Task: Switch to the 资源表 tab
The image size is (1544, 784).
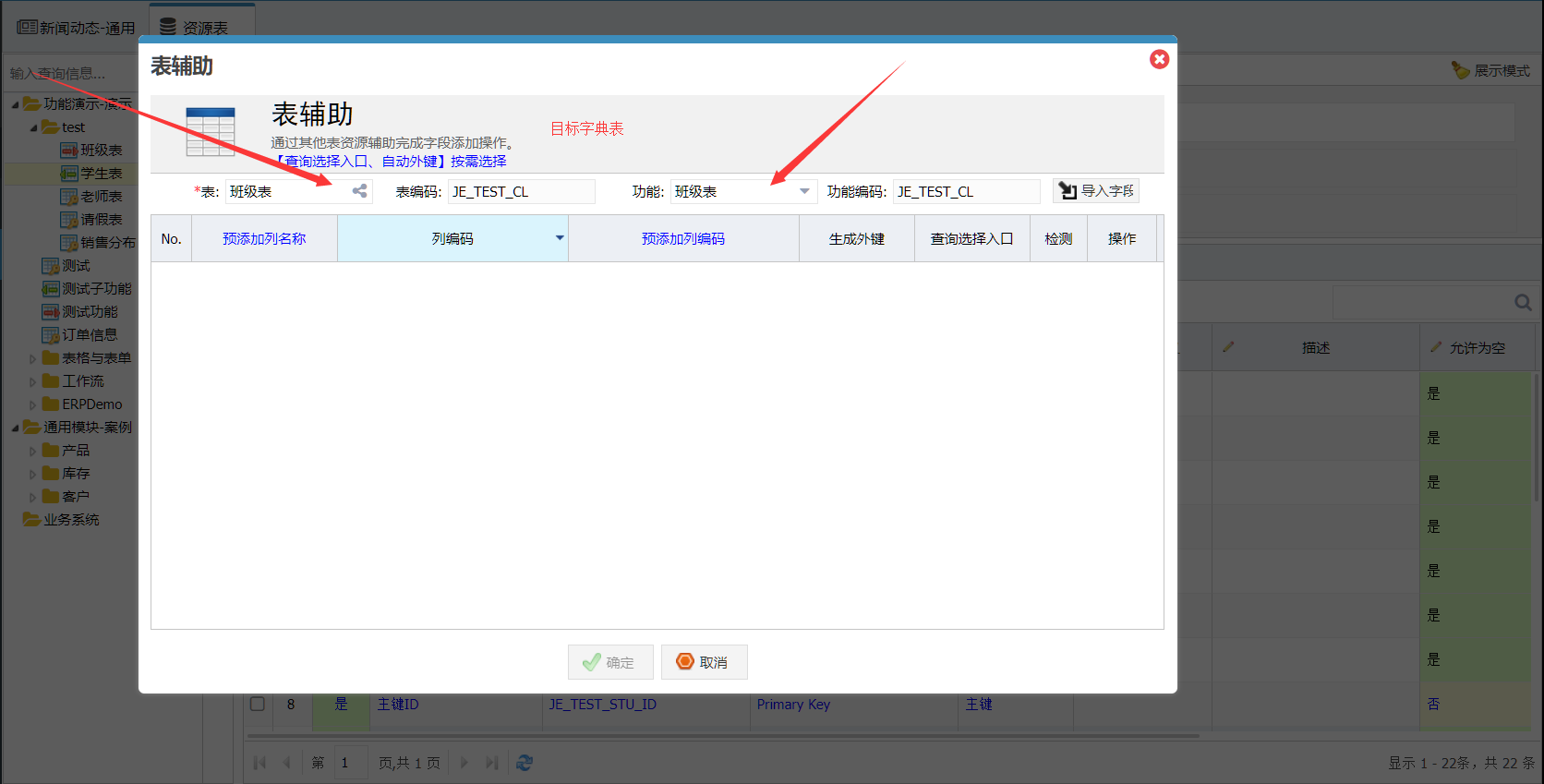Action: (x=202, y=28)
